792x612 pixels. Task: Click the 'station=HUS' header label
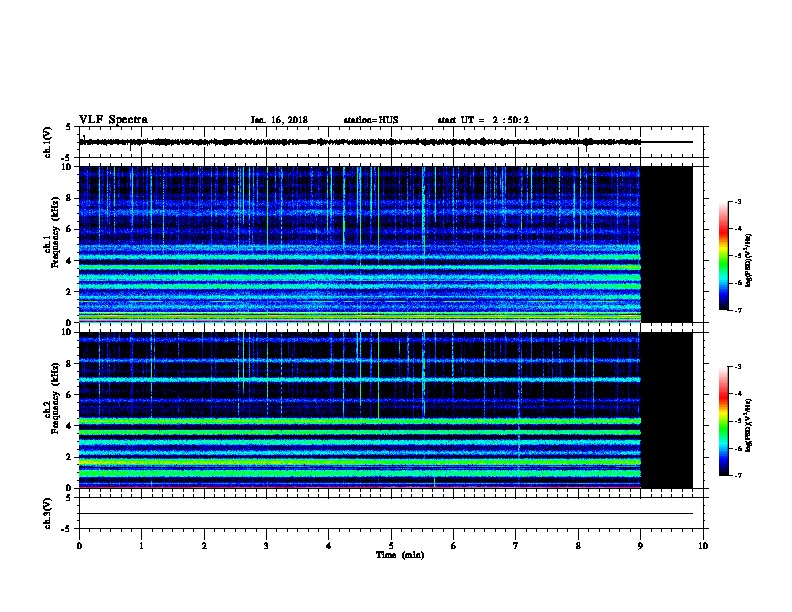pos(371,120)
